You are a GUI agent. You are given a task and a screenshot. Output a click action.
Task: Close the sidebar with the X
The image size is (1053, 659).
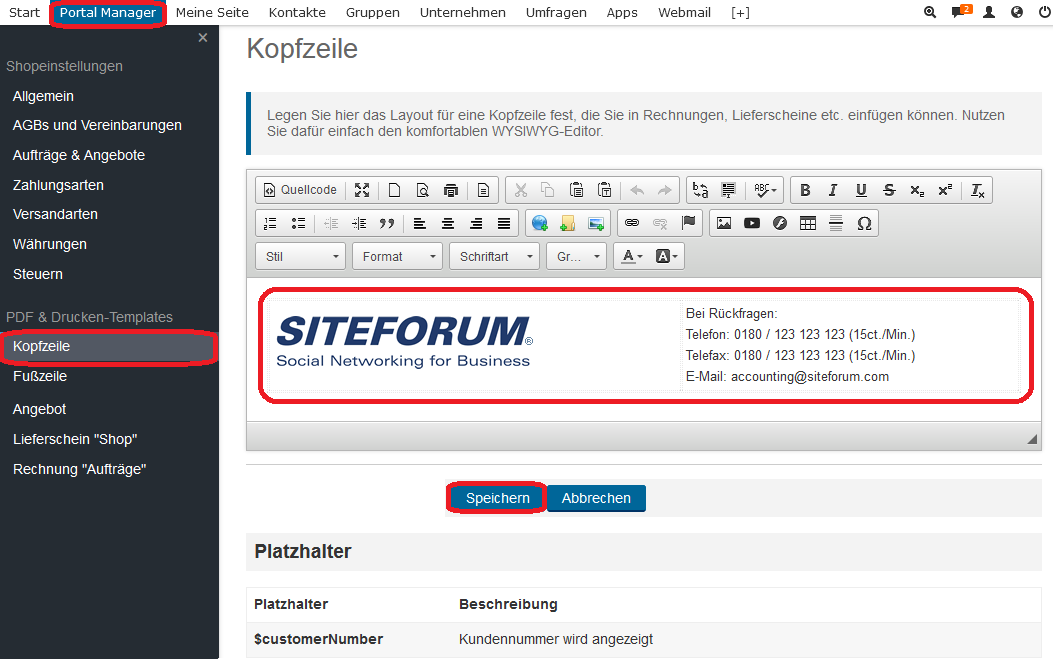203,38
